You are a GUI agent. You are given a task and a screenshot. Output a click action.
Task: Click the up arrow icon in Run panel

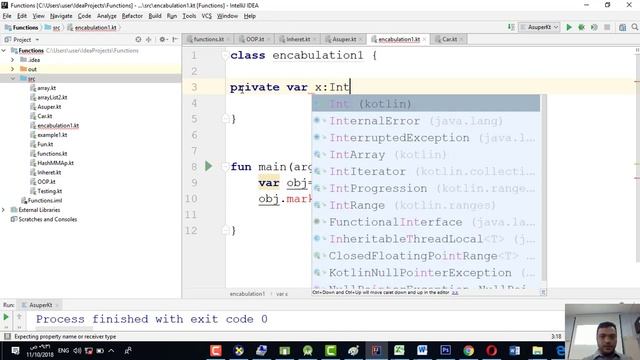[19, 317]
